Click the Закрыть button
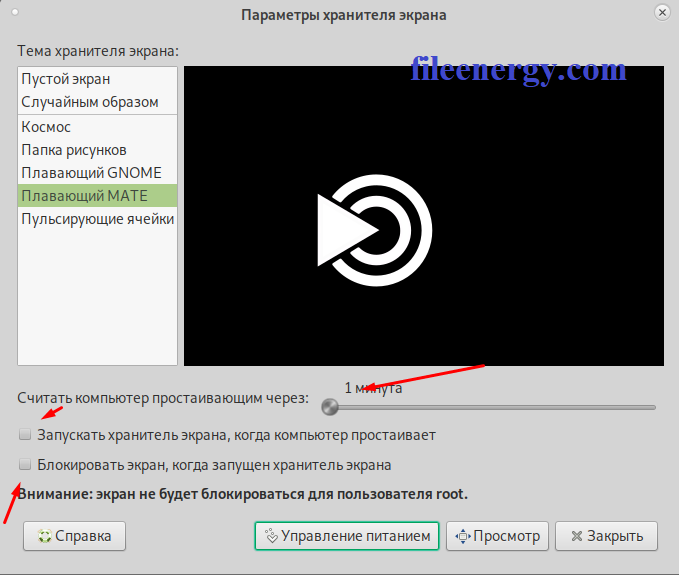Screen dimensions: 679x575 pos(607,536)
